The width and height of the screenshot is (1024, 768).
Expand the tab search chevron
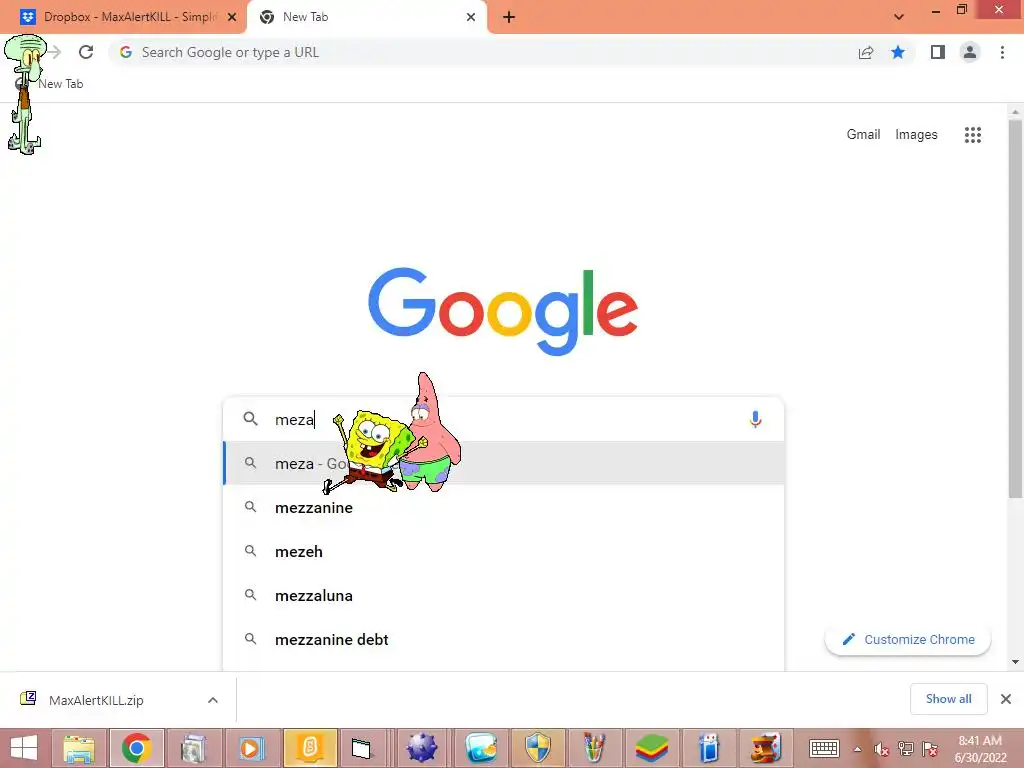click(899, 17)
